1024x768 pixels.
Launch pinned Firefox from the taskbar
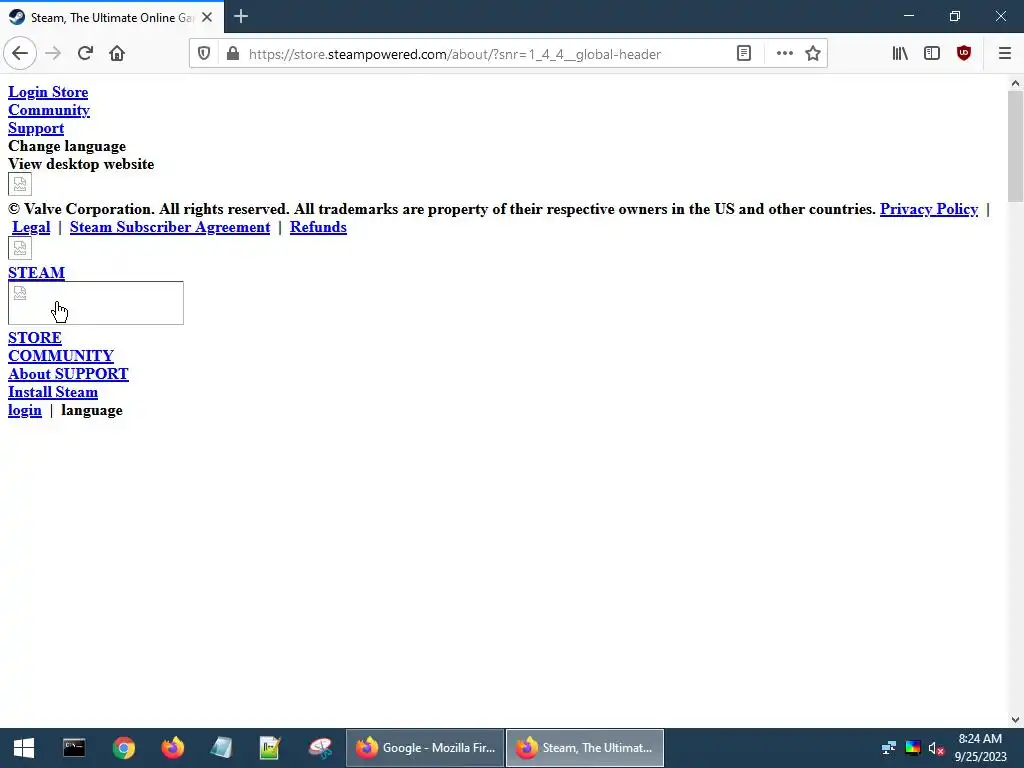(x=172, y=748)
